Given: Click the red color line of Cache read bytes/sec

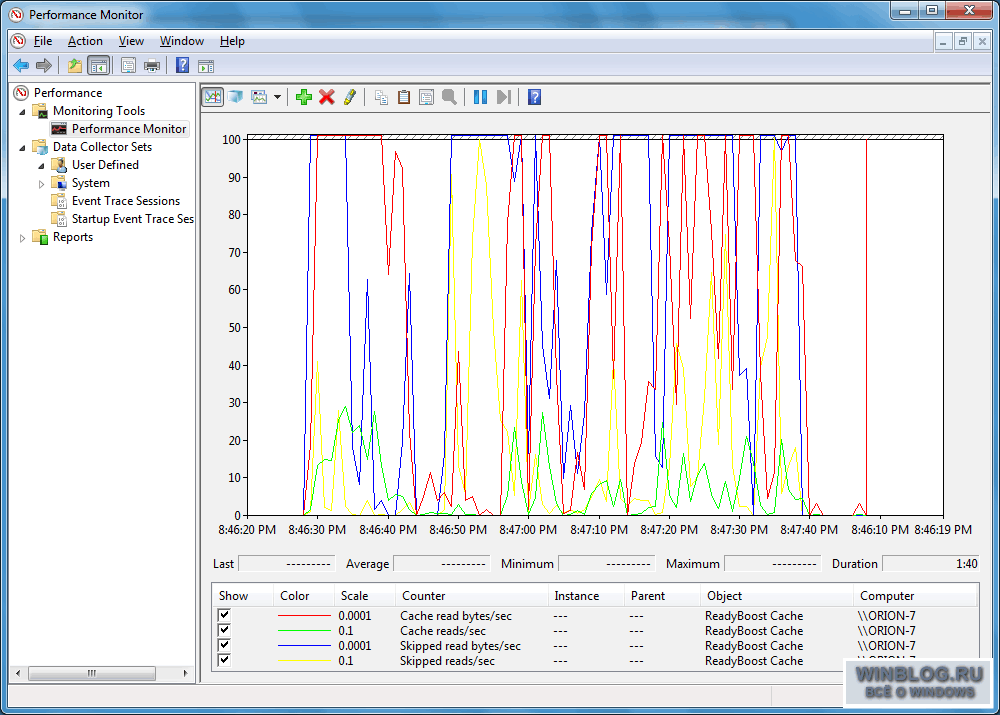Looking at the screenshot, I should 304,615.
